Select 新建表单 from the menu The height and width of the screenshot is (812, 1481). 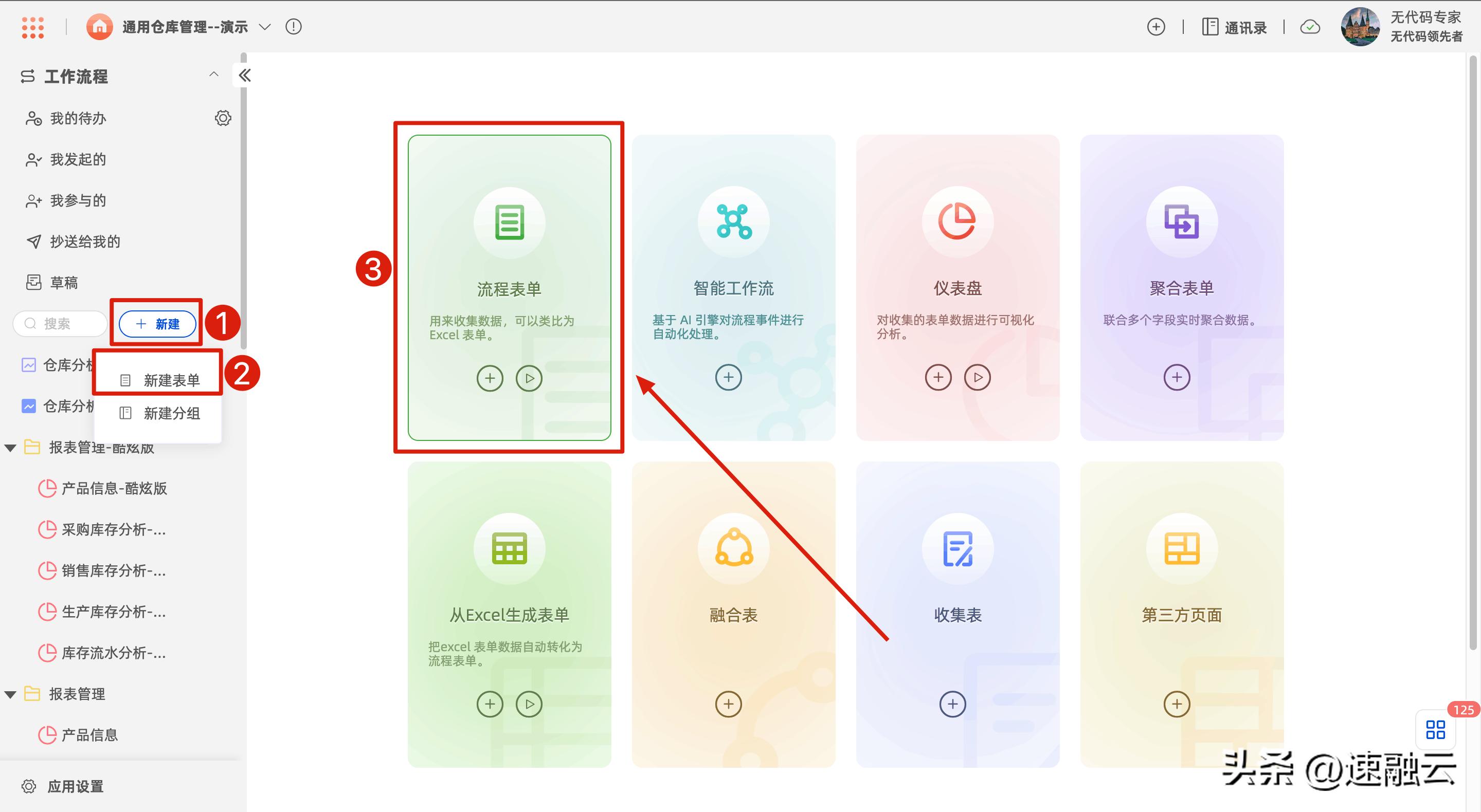(172, 379)
